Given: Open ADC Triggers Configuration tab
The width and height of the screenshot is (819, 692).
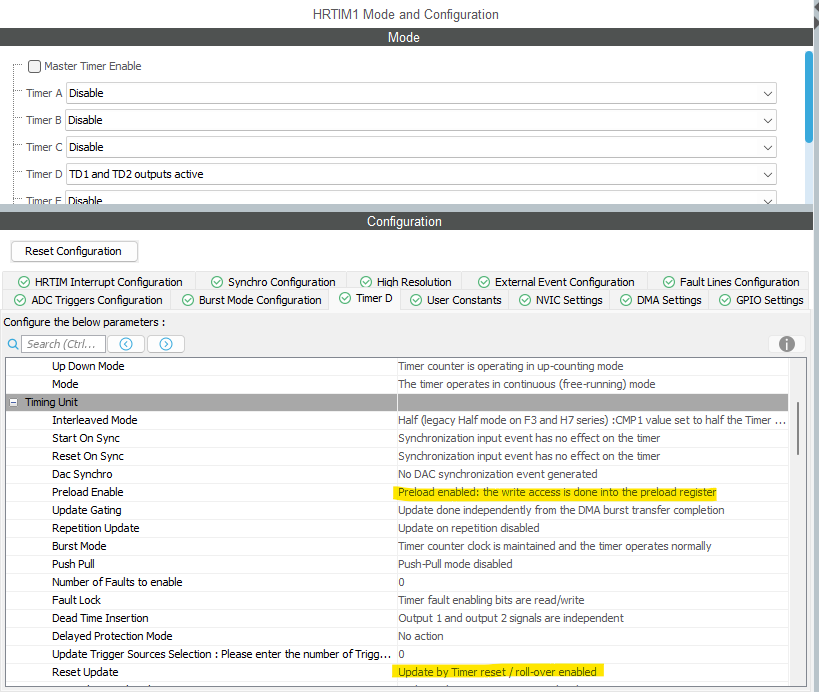Looking at the screenshot, I should click(88, 300).
